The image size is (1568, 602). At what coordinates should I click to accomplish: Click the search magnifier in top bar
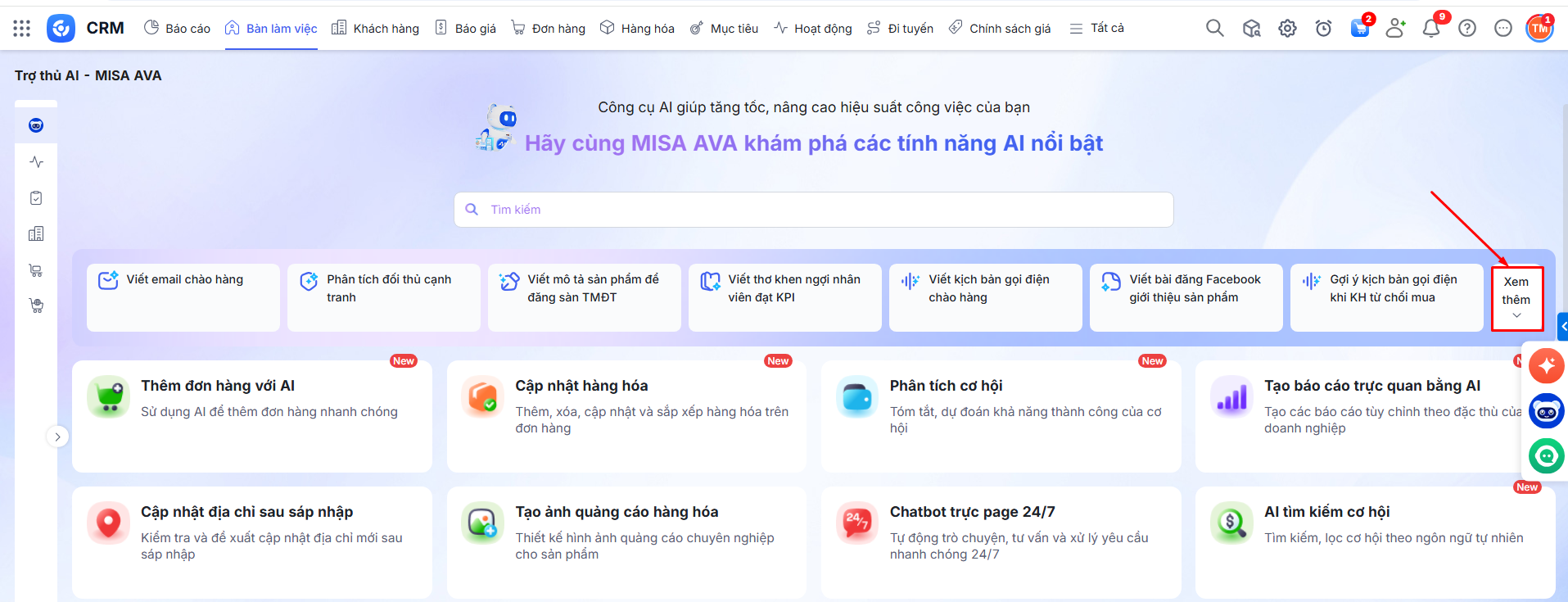point(1215,29)
